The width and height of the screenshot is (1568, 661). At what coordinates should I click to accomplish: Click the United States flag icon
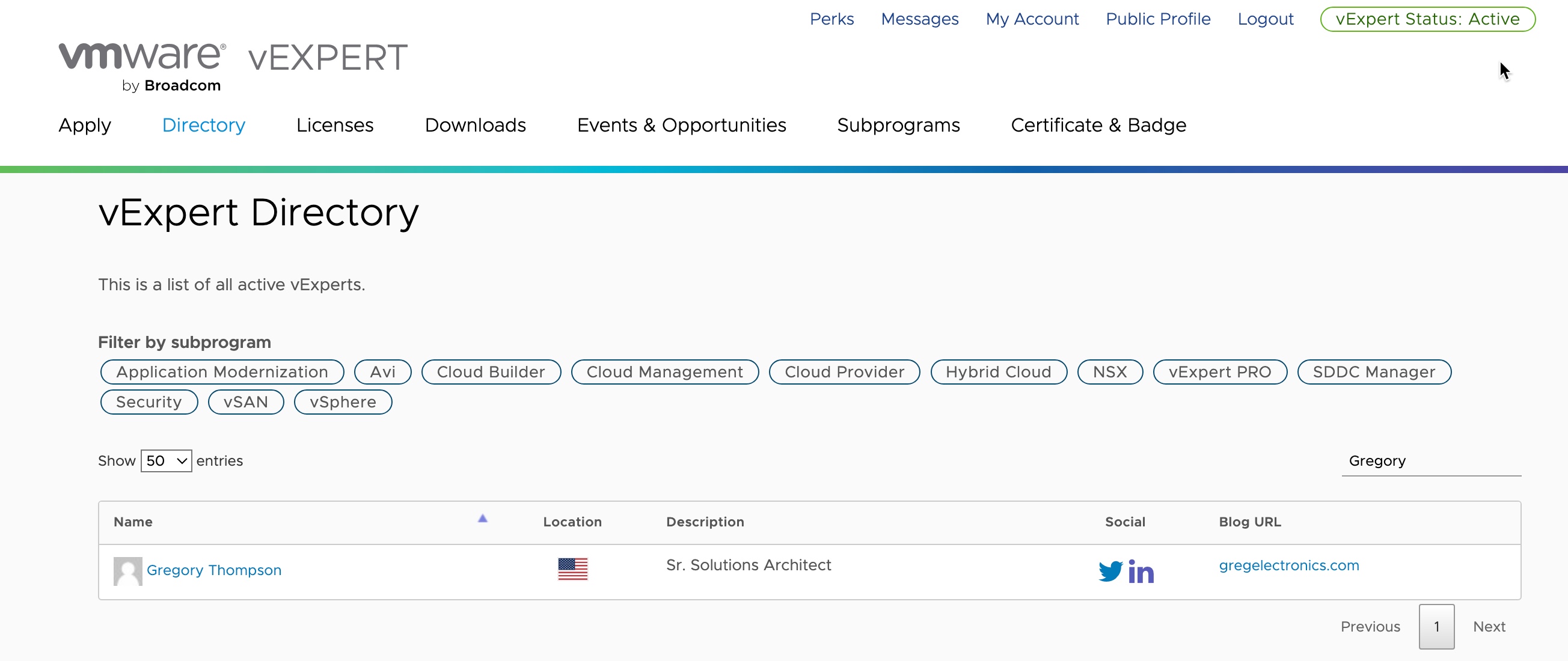(x=572, y=569)
